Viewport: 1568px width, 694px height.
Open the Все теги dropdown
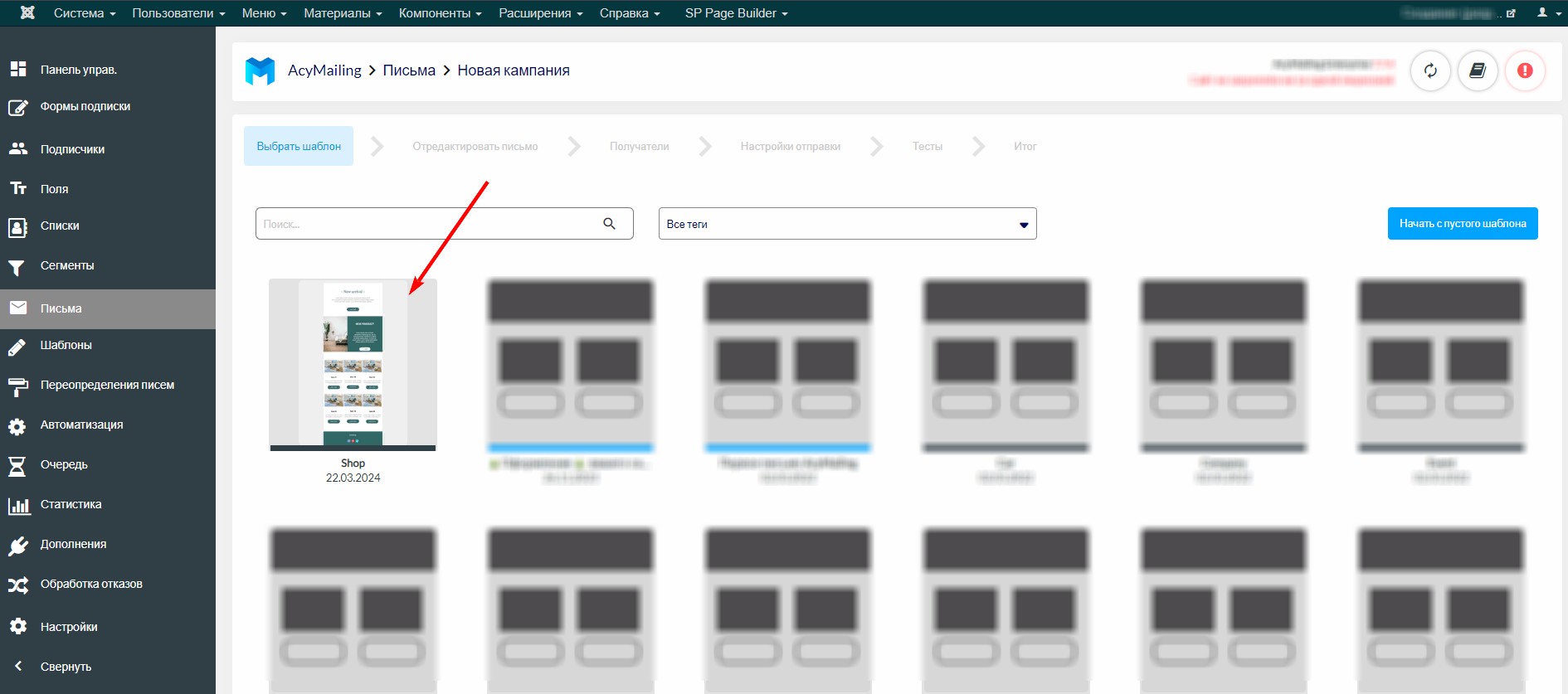point(847,224)
